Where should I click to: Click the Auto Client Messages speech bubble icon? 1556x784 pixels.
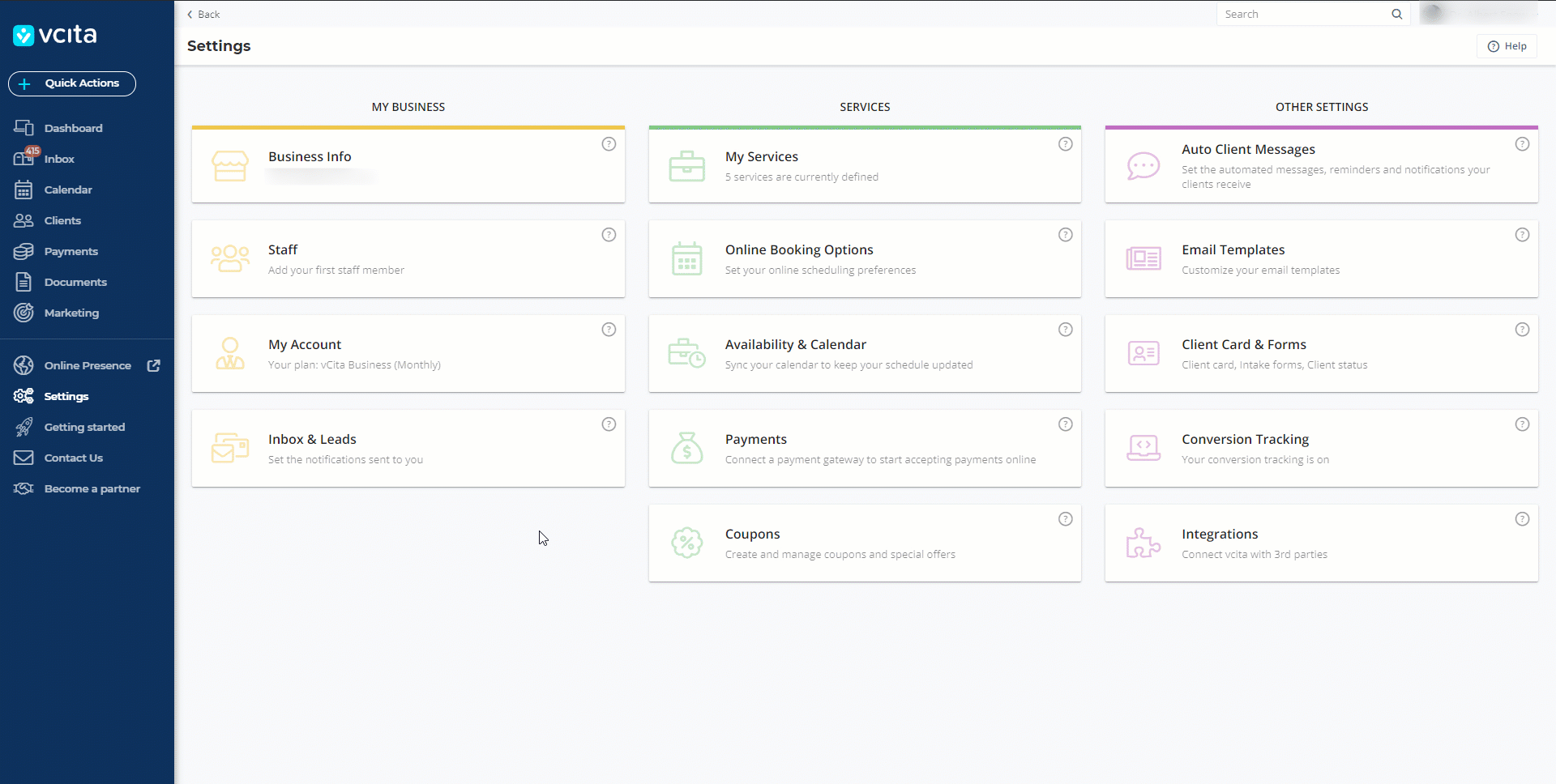(1143, 166)
